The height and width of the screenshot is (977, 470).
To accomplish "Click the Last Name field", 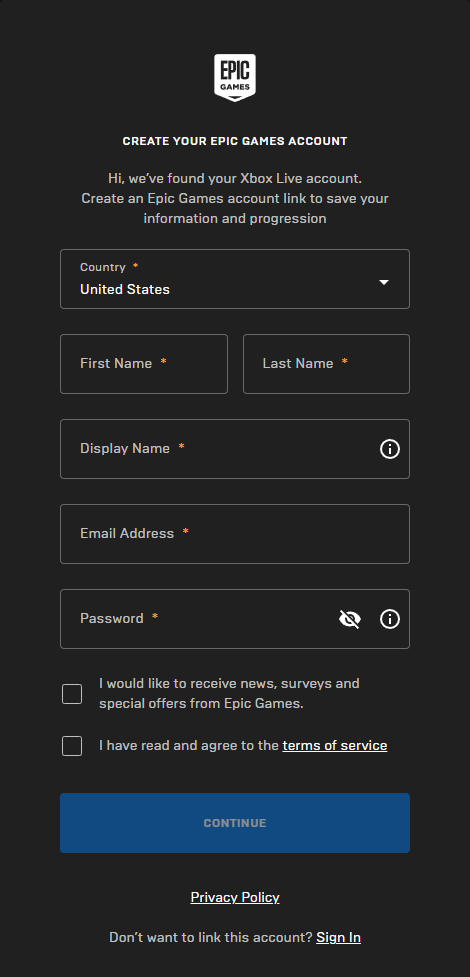I will (x=326, y=364).
